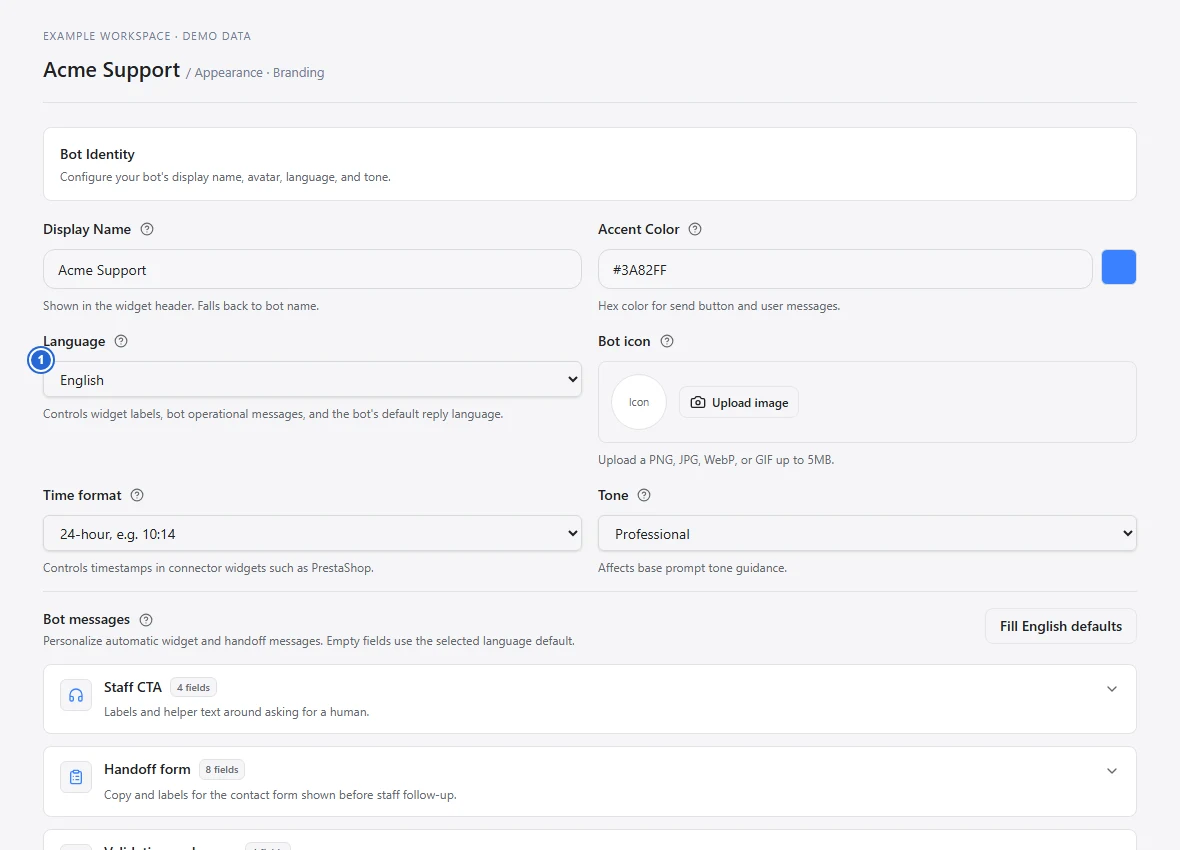Click Fill English defaults button
The height and width of the screenshot is (850, 1180).
coord(1060,626)
